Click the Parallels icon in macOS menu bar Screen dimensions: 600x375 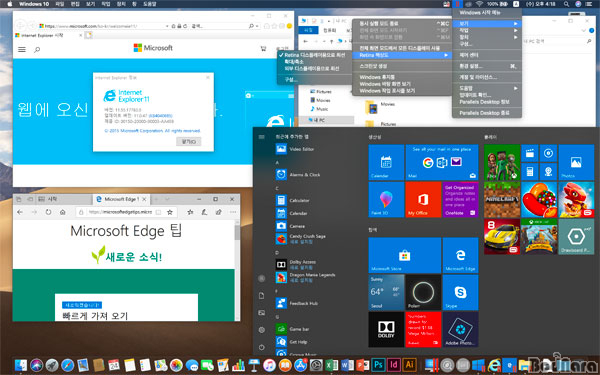(457, 4)
